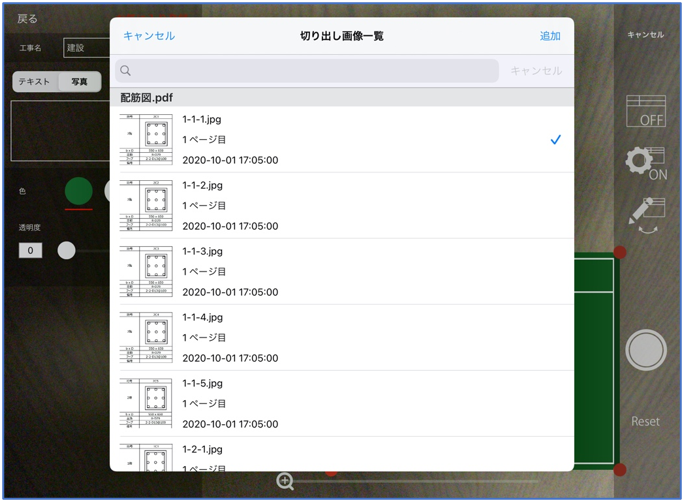This screenshot has height=501, width=684.
Task: Tap 追加 to add the image
Action: [550, 36]
